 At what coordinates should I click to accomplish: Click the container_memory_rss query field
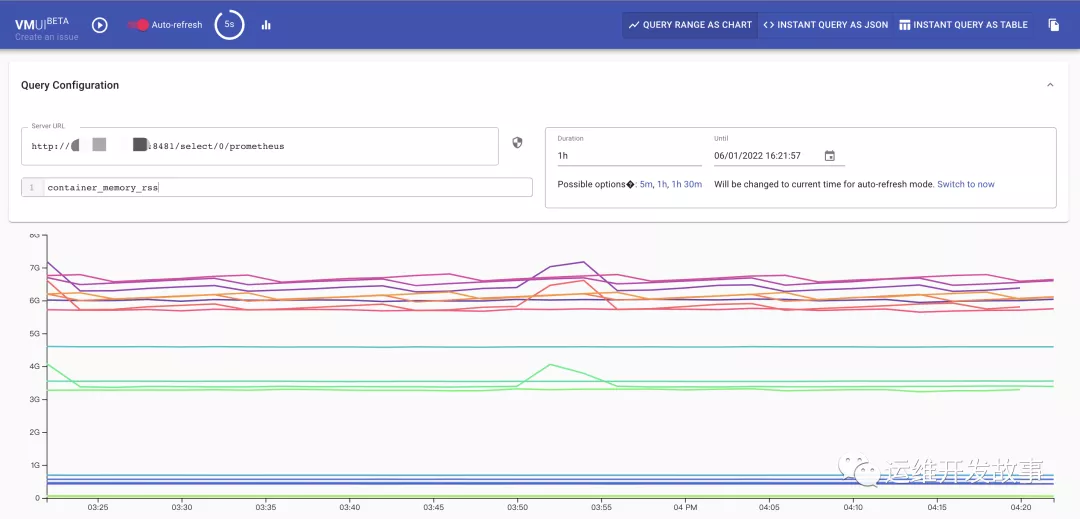(288, 188)
